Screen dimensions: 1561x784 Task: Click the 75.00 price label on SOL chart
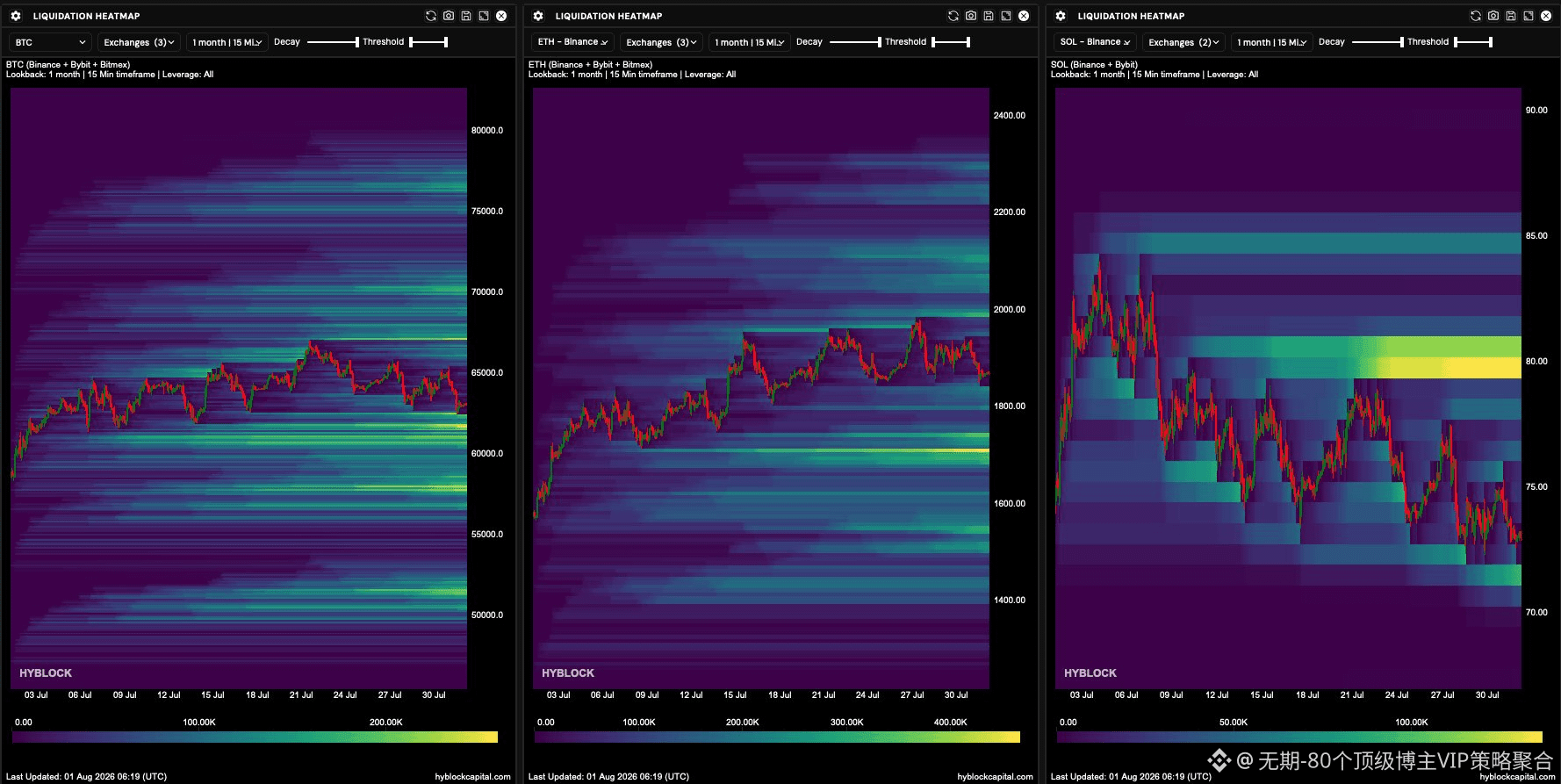coord(1536,487)
